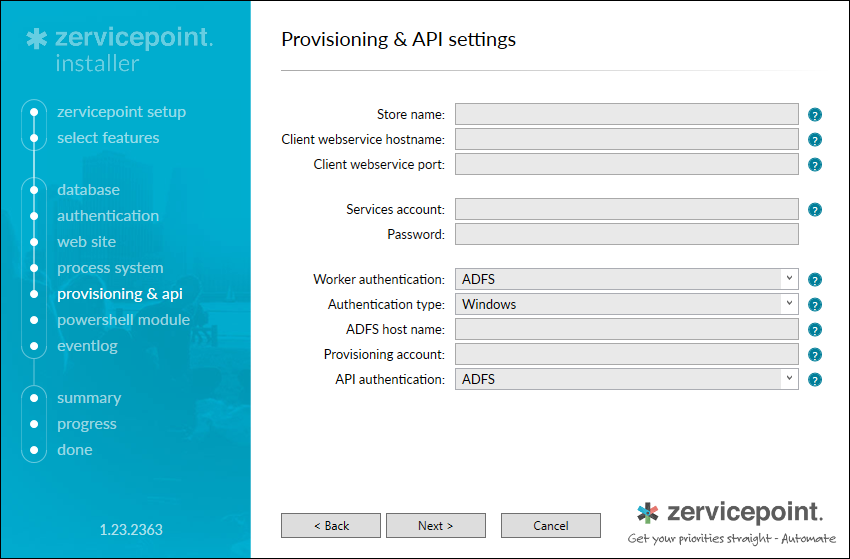Image resolution: width=850 pixels, height=559 pixels.
Task: Open the Authentication type dropdown
Action: (788, 304)
